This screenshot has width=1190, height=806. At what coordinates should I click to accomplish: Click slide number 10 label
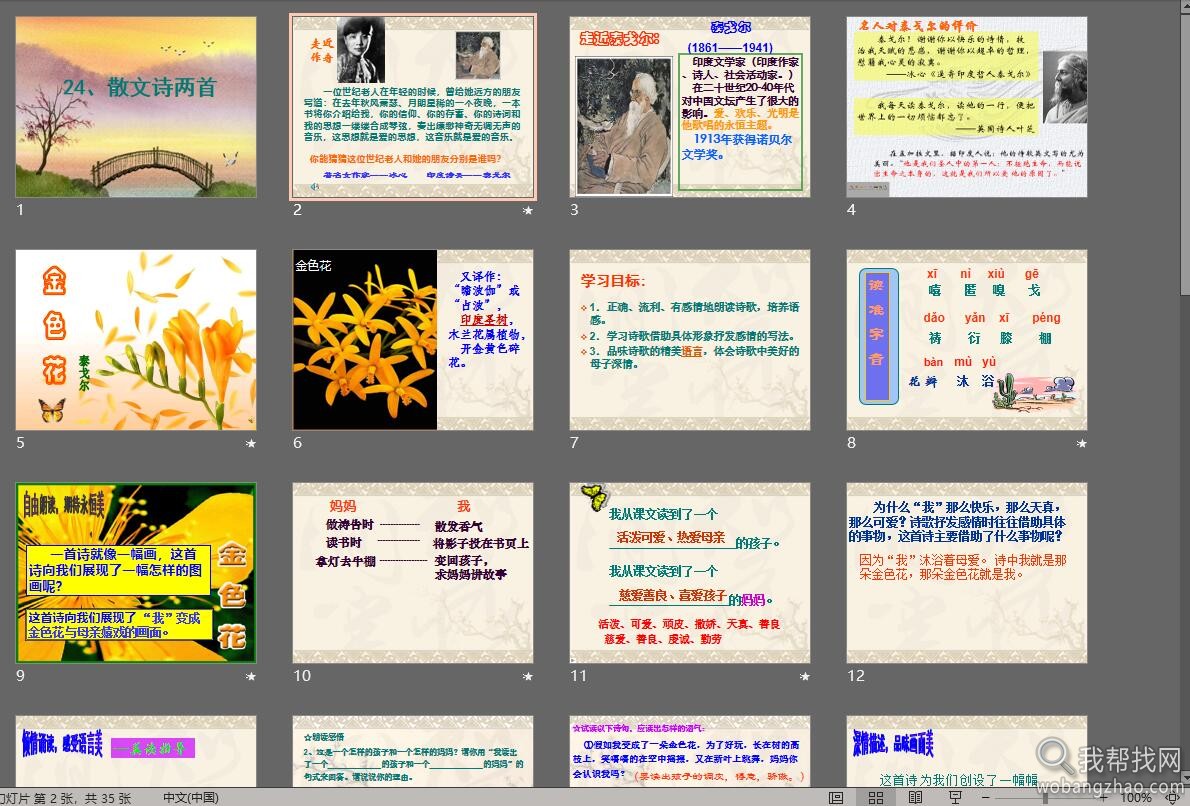[x=302, y=675]
